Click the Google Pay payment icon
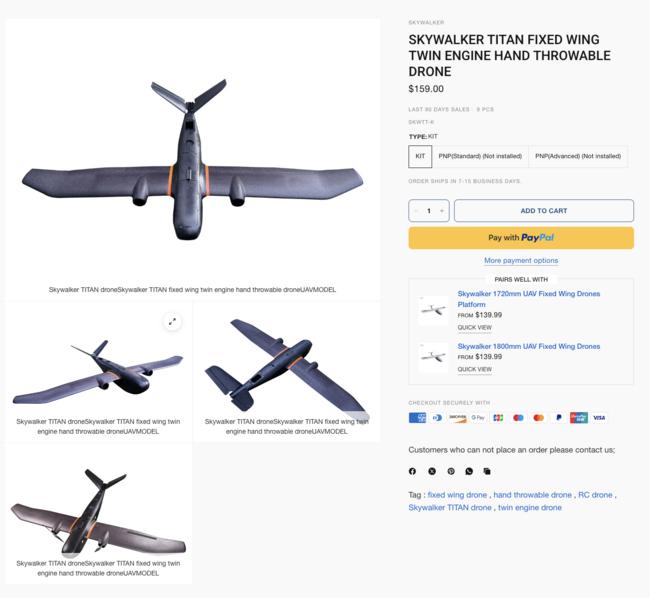The width and height of the screenshot is (650, 598). point(478,417)
